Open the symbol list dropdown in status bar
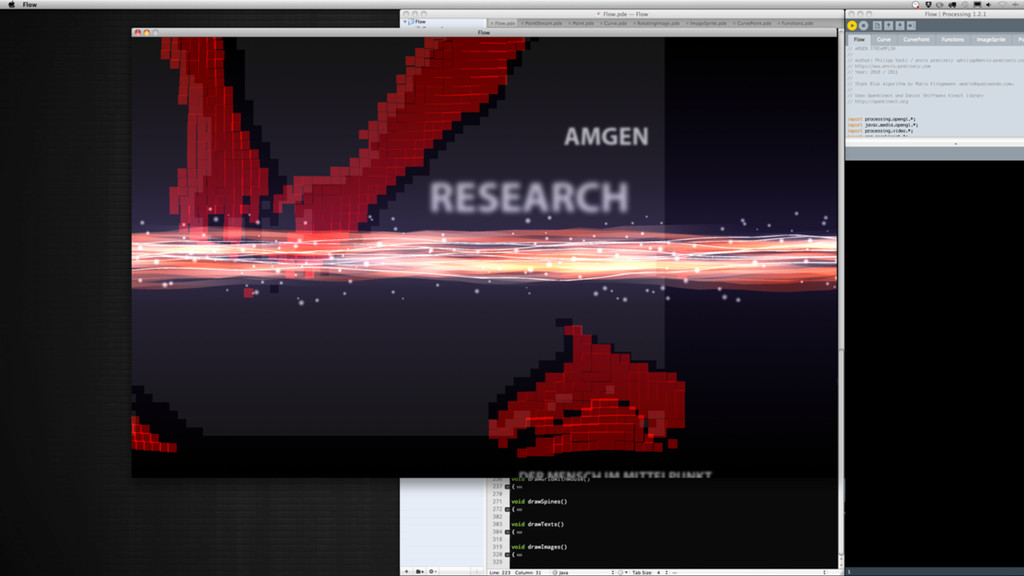Image resolution: width=1024 pixels, height=576 pixels. (x=749, y=573)
